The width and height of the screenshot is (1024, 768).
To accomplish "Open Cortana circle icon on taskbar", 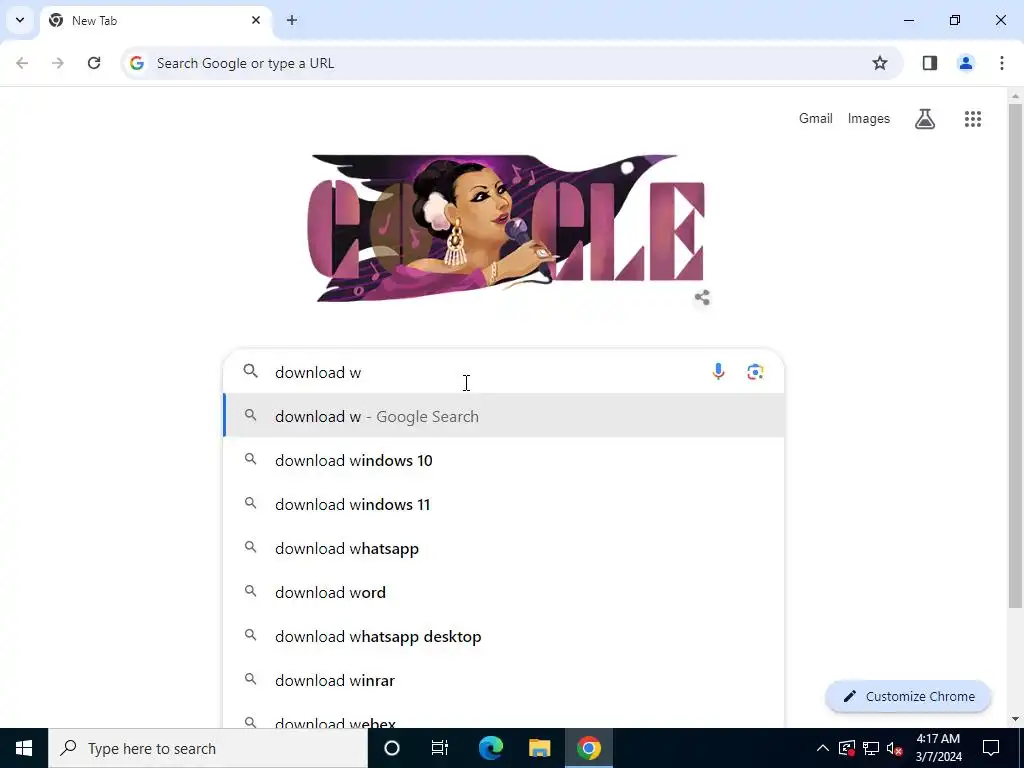I will [x=392, y=748].
